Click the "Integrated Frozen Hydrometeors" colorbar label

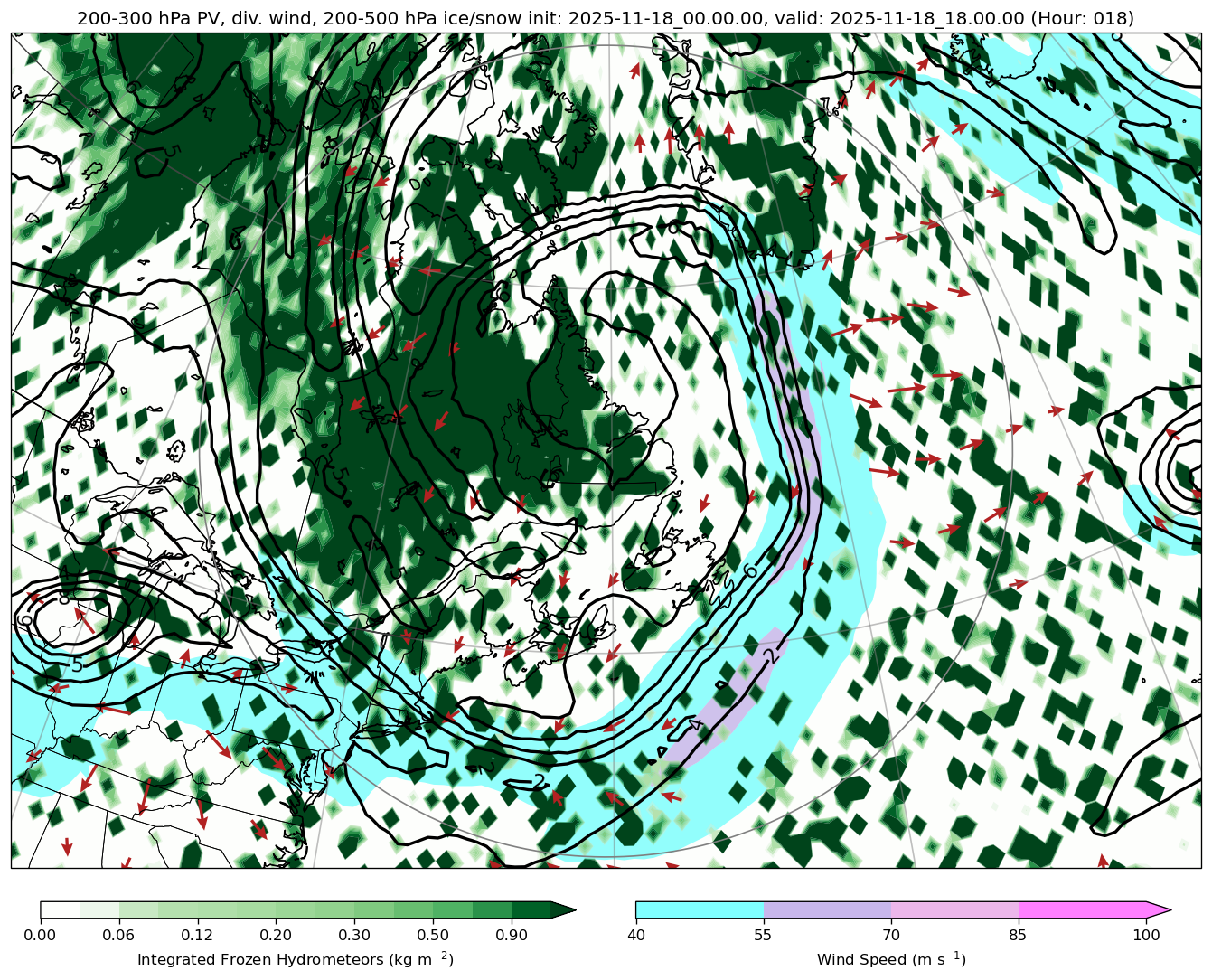(295, 959)
